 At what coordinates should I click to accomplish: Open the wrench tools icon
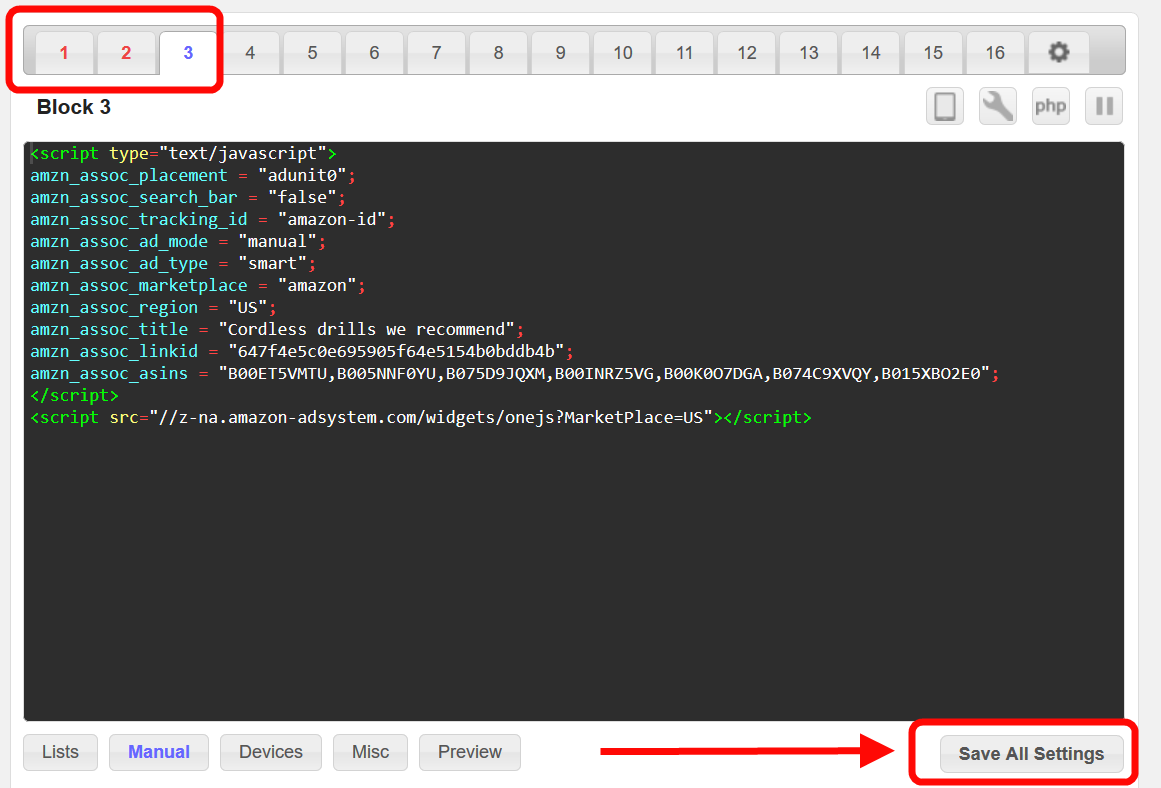pos(997,106)
